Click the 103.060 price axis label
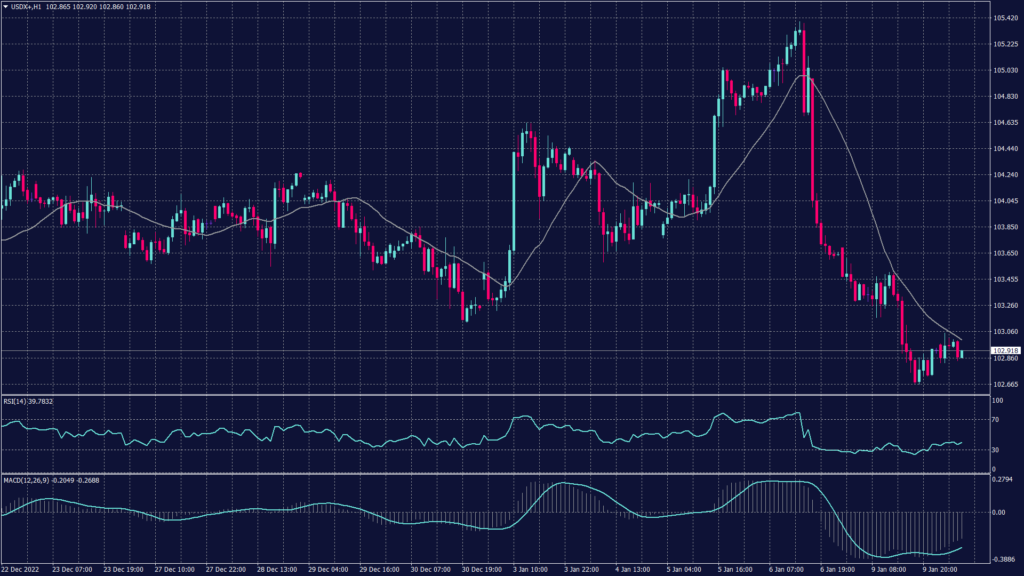The width and height of the screenshot is (1024, 576). click(1004, 332)
